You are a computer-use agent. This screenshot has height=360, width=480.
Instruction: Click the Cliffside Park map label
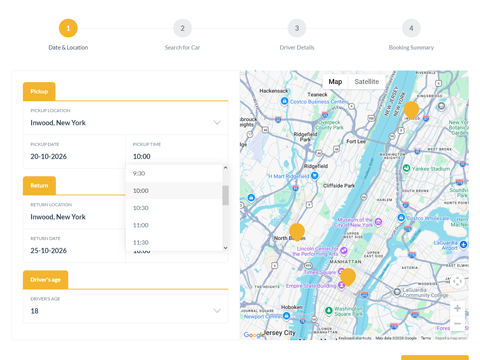[339, 185]
